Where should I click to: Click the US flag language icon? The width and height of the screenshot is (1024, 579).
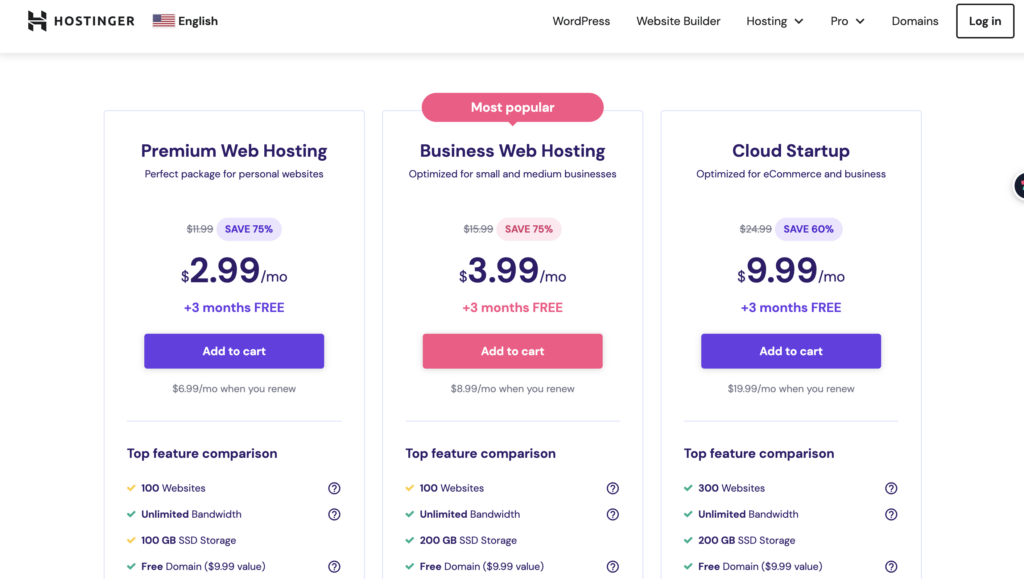tap(163, 21)
